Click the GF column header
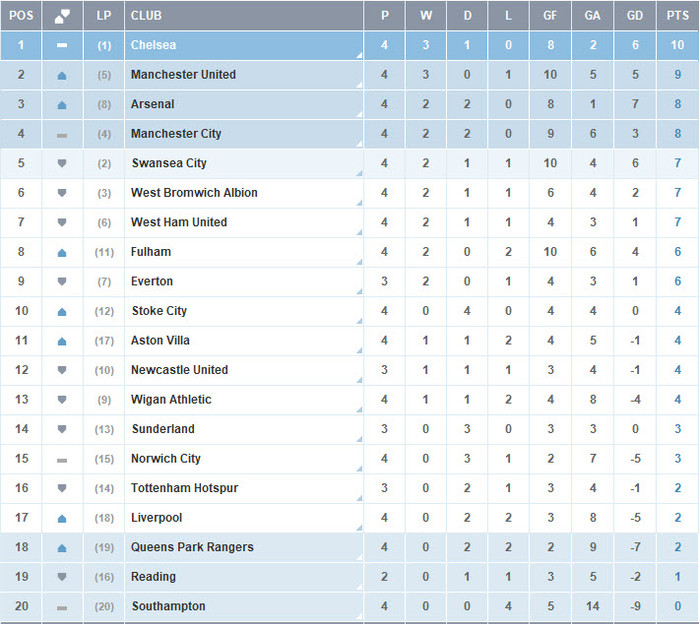 (548, 16)
